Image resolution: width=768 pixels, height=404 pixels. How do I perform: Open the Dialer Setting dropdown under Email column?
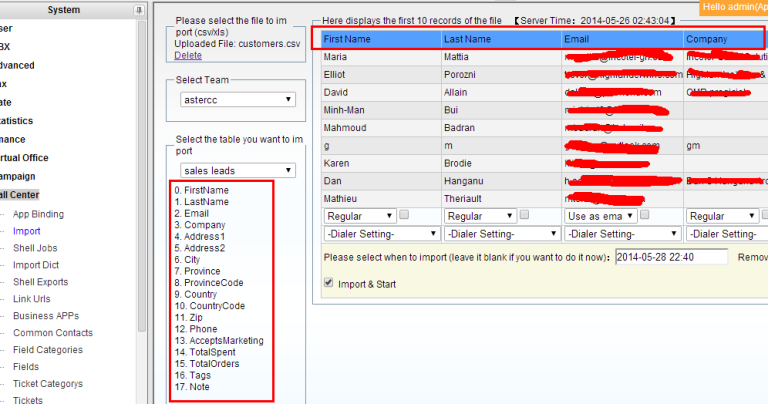[621, 233]
